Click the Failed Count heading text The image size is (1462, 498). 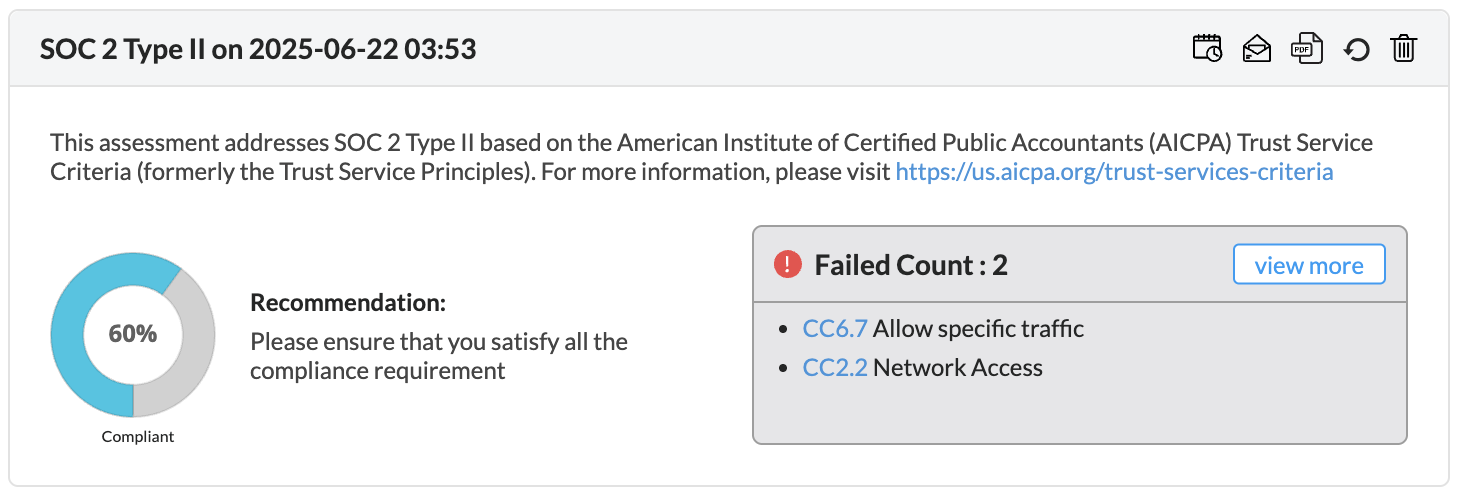[x=911, y=265]
